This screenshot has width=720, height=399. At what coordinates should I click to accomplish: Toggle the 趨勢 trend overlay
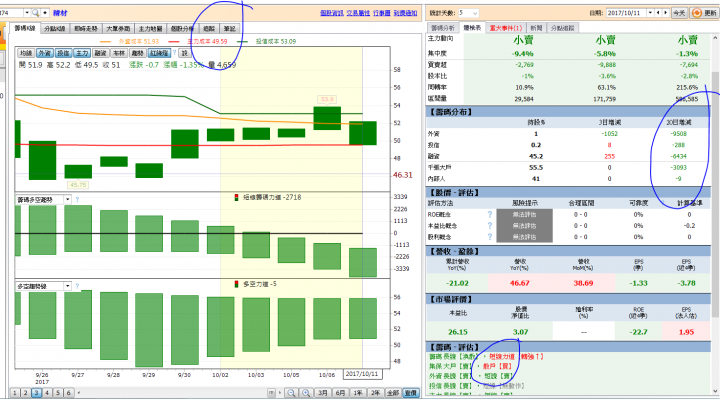point(137,53)
